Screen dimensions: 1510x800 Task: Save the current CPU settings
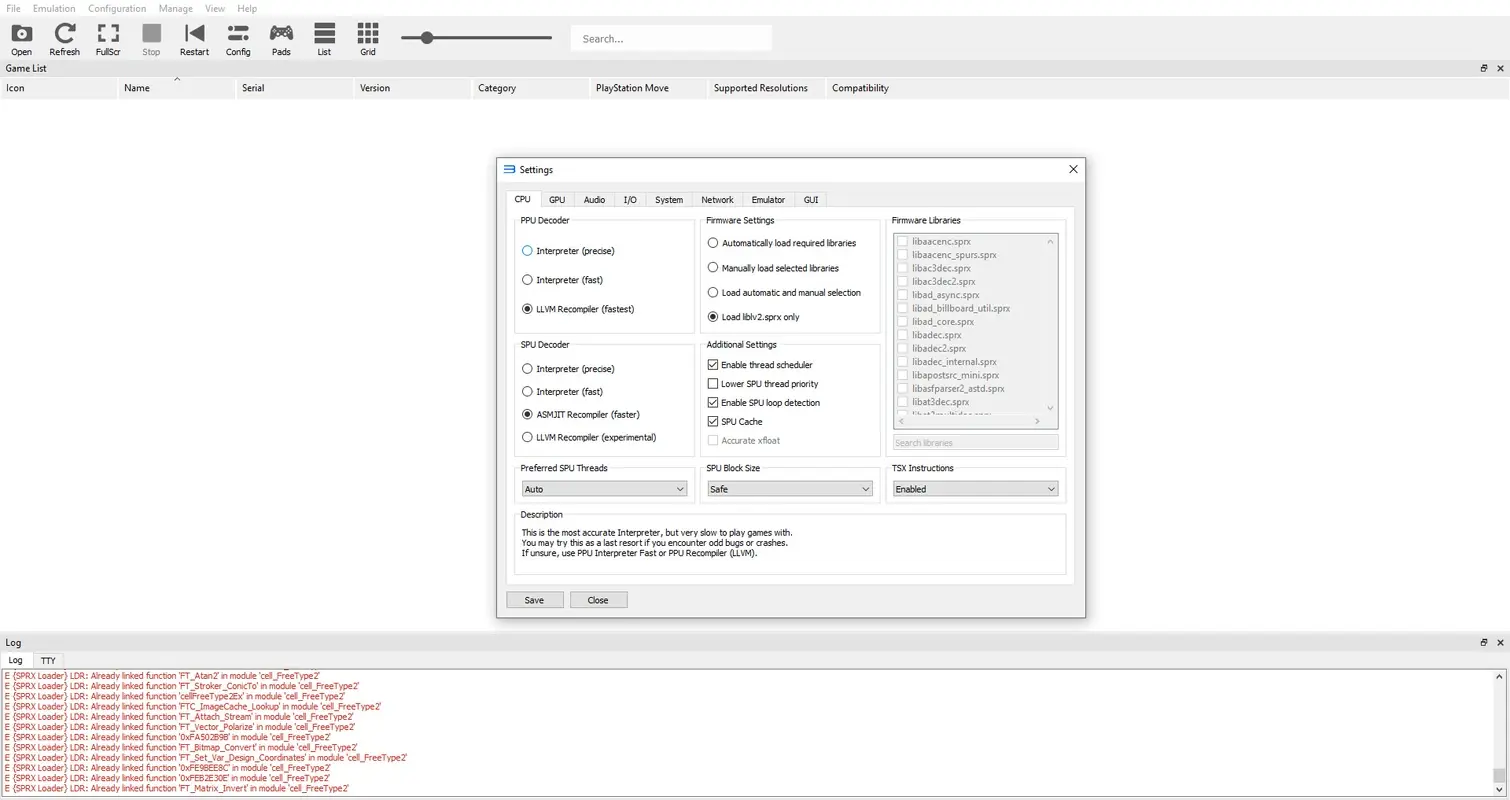[534, 600]
